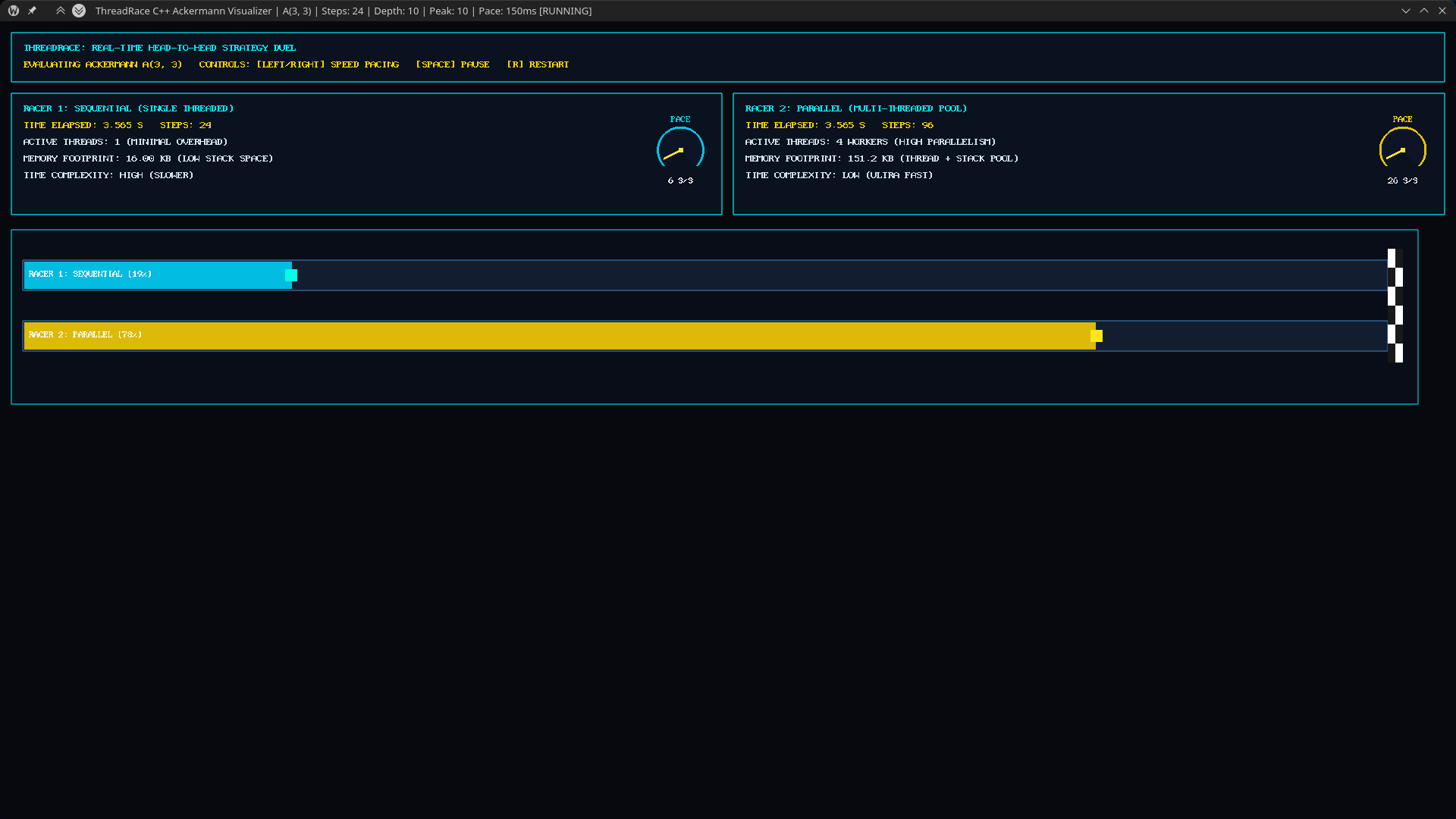
Task: Click the [R] RESTART control hint
Action: click(x=538, y=64)
